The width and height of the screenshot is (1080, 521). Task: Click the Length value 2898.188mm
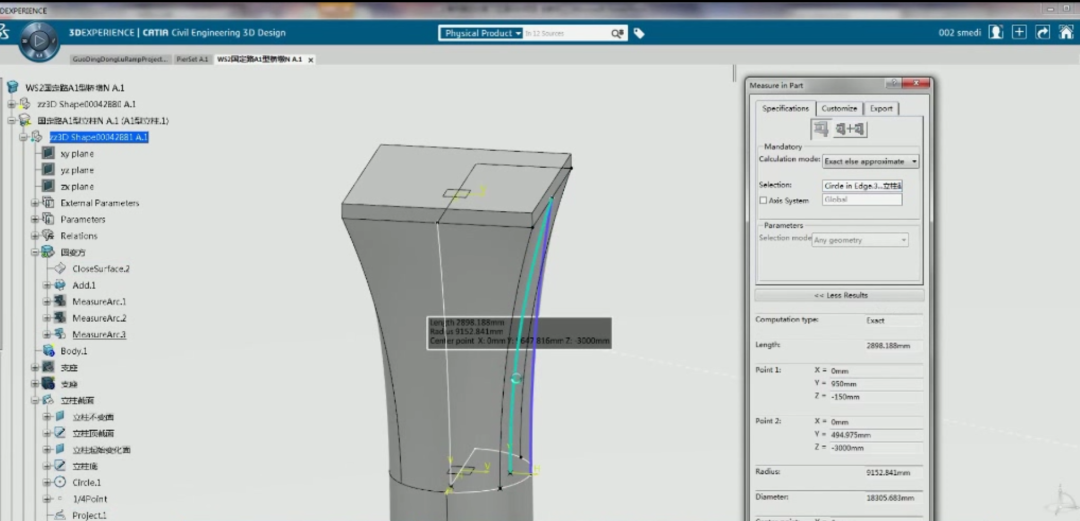click(888, 346)
